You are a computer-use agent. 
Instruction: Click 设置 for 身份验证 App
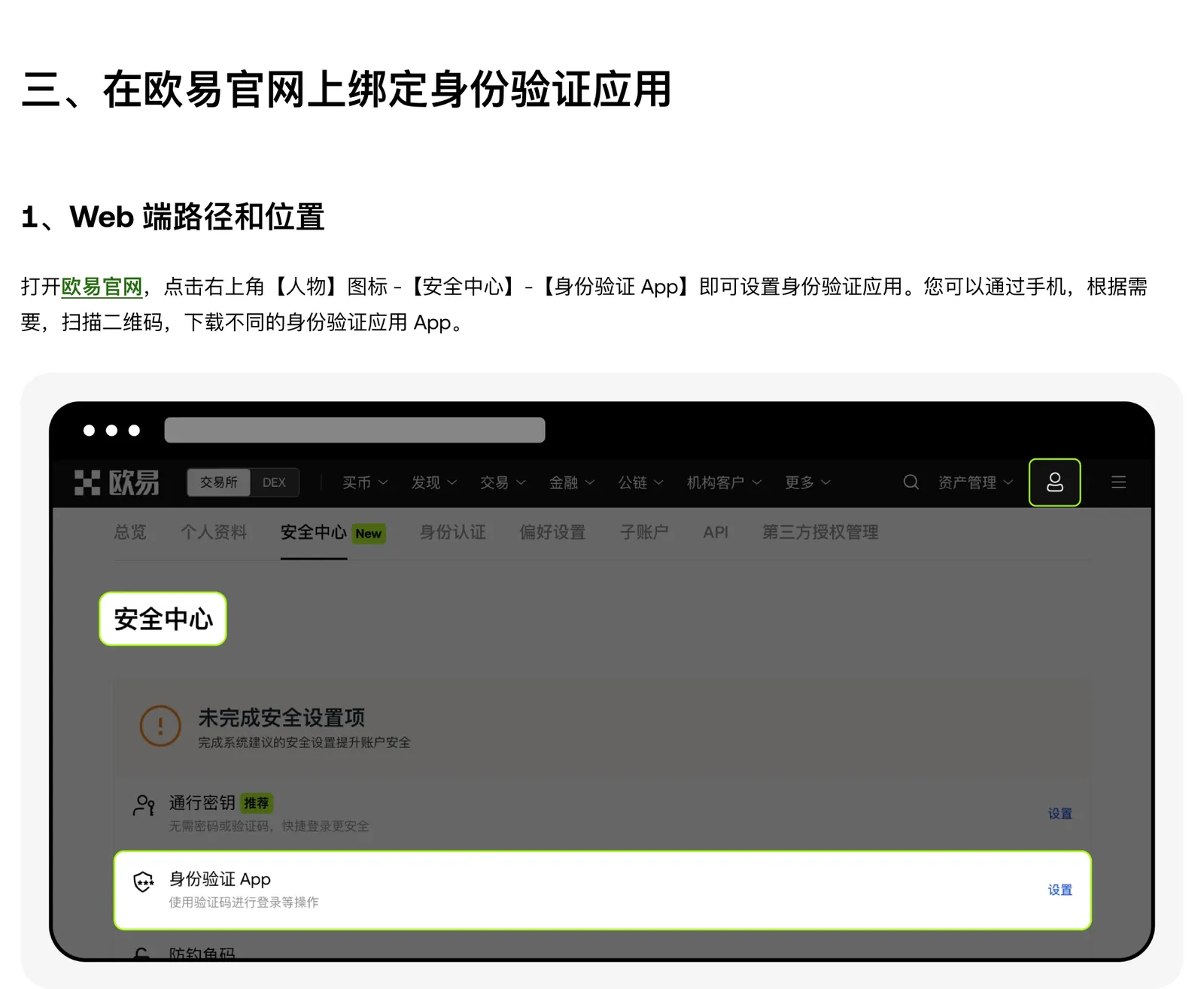point(1060,890)
